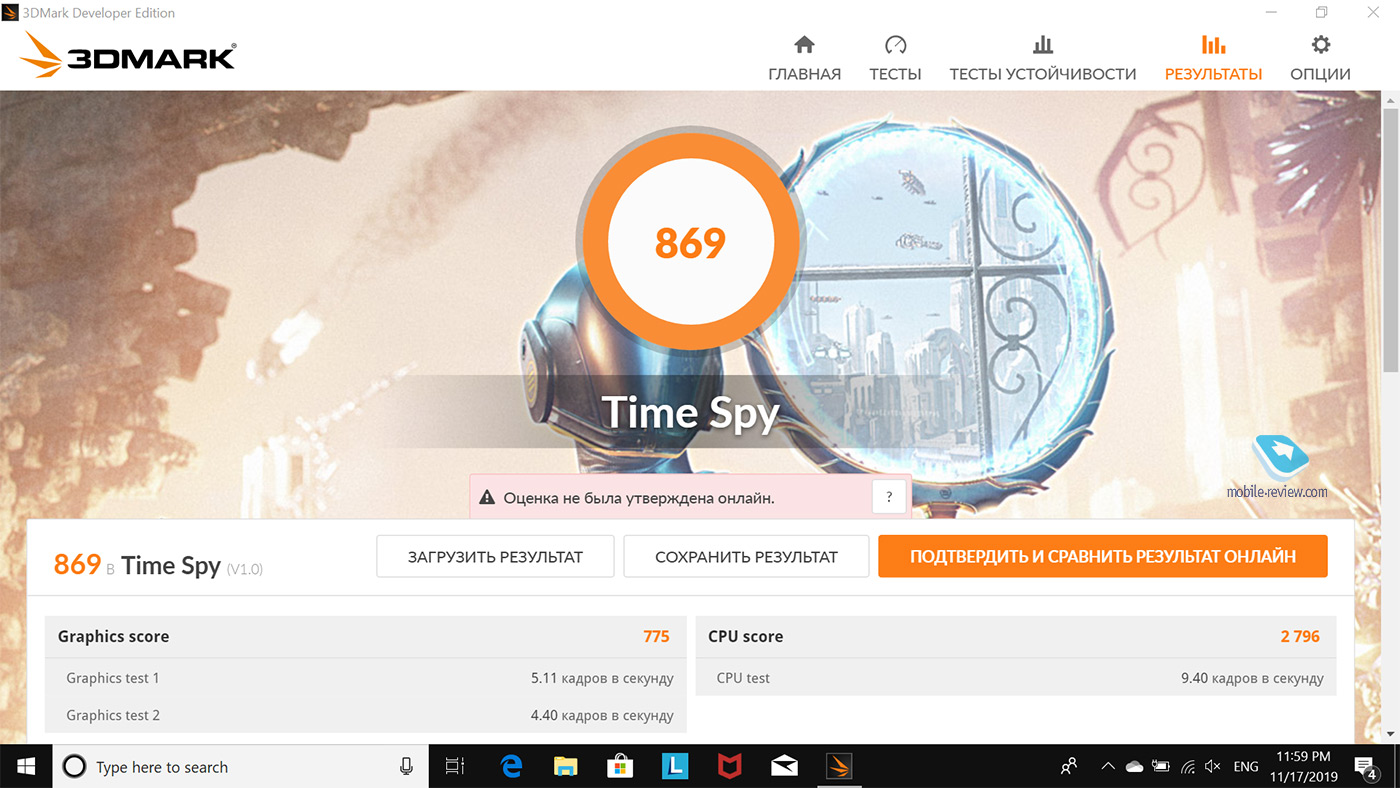Open the ГЛАВНАЯ home tab
This screenshot has width=1400, height=788.
click(804, 58)
